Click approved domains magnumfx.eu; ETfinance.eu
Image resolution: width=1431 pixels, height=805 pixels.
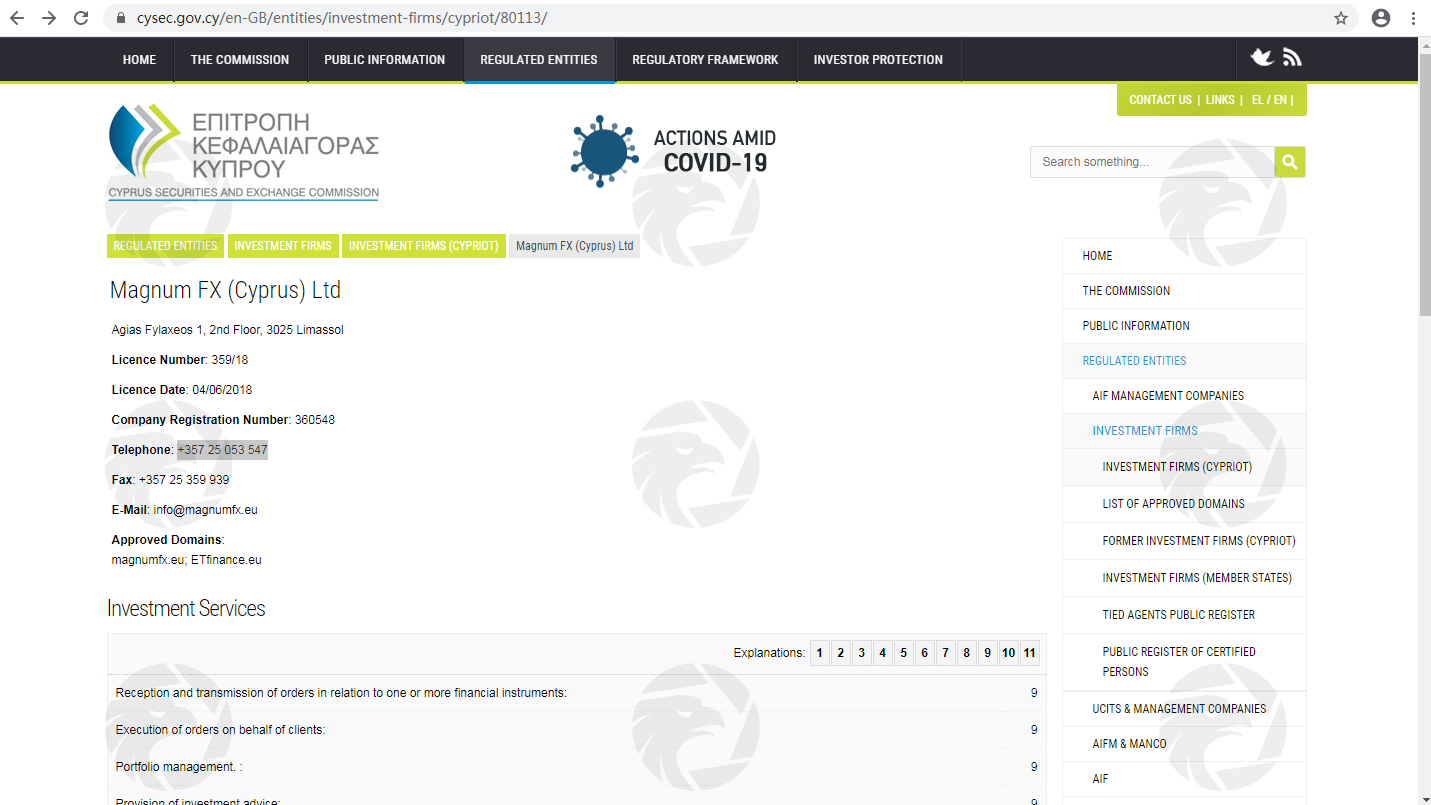187,560
